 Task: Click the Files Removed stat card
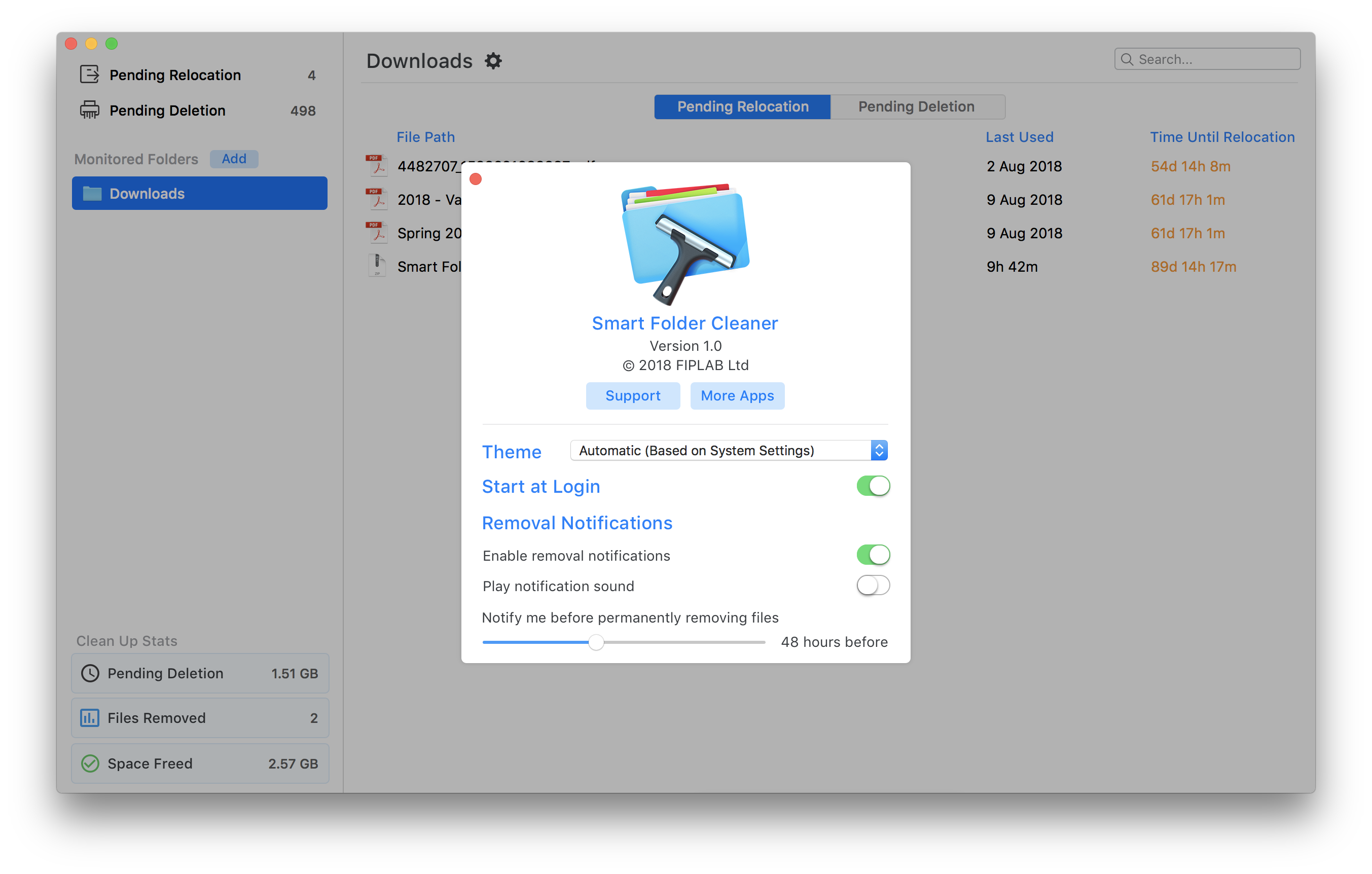tap(200, 718)
